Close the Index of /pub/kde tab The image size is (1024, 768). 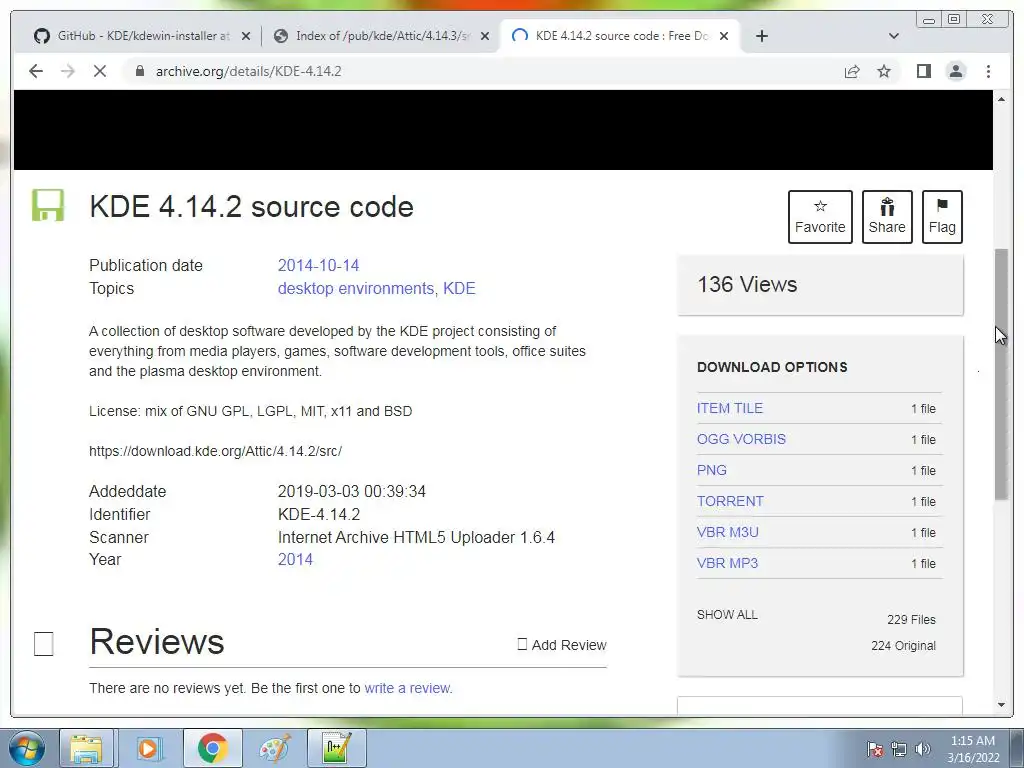point(485,36)
